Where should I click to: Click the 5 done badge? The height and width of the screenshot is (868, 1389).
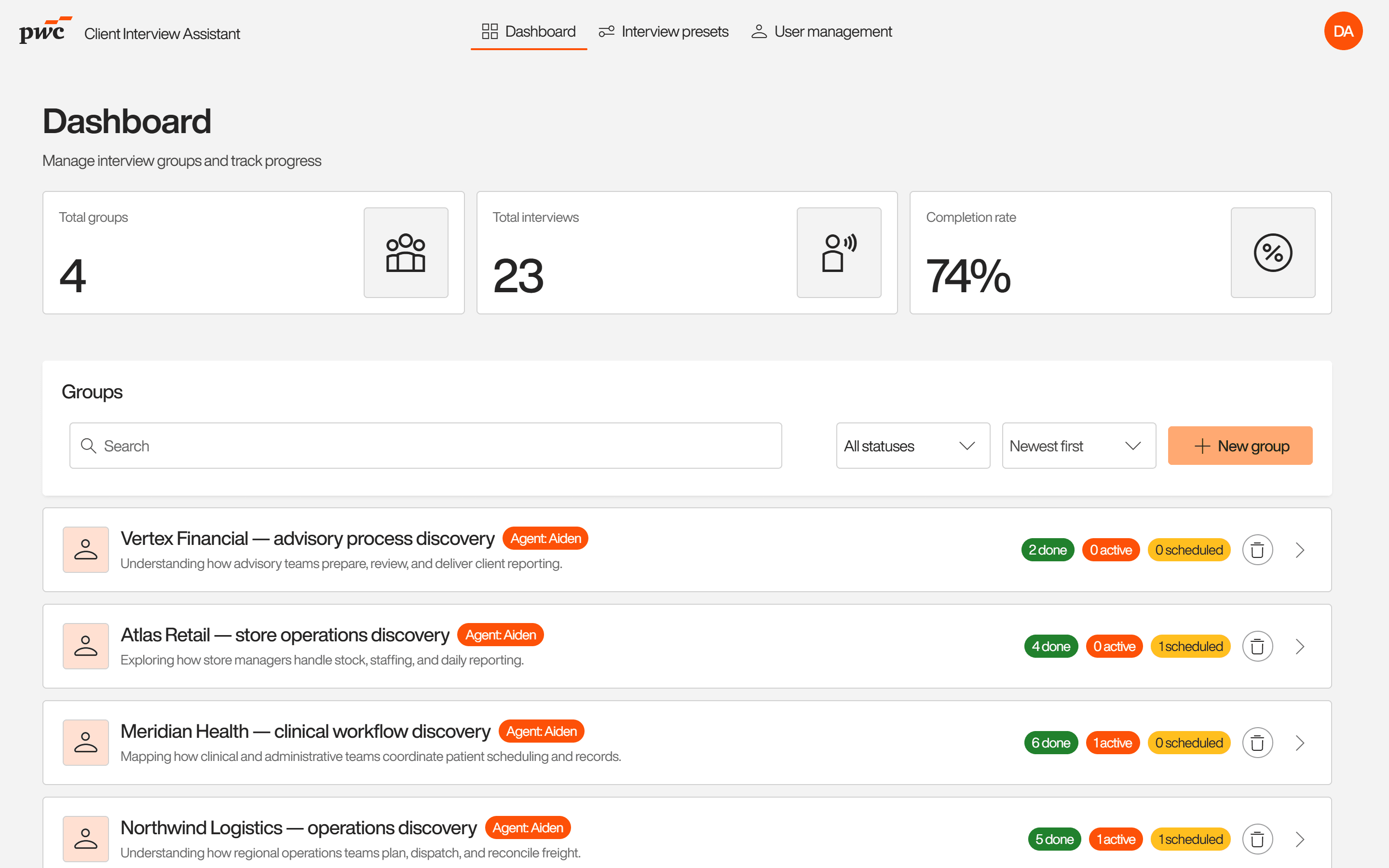[1054, 839]
